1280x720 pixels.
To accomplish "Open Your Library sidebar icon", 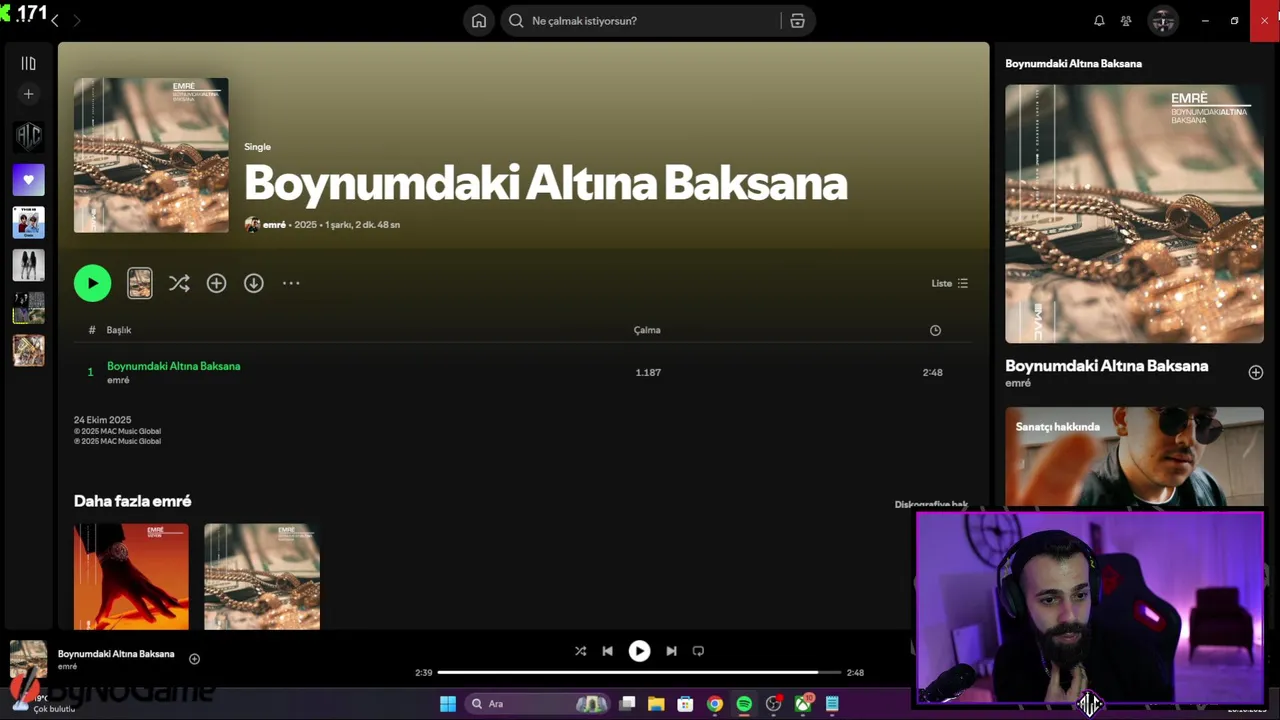I will coord(28,63).
